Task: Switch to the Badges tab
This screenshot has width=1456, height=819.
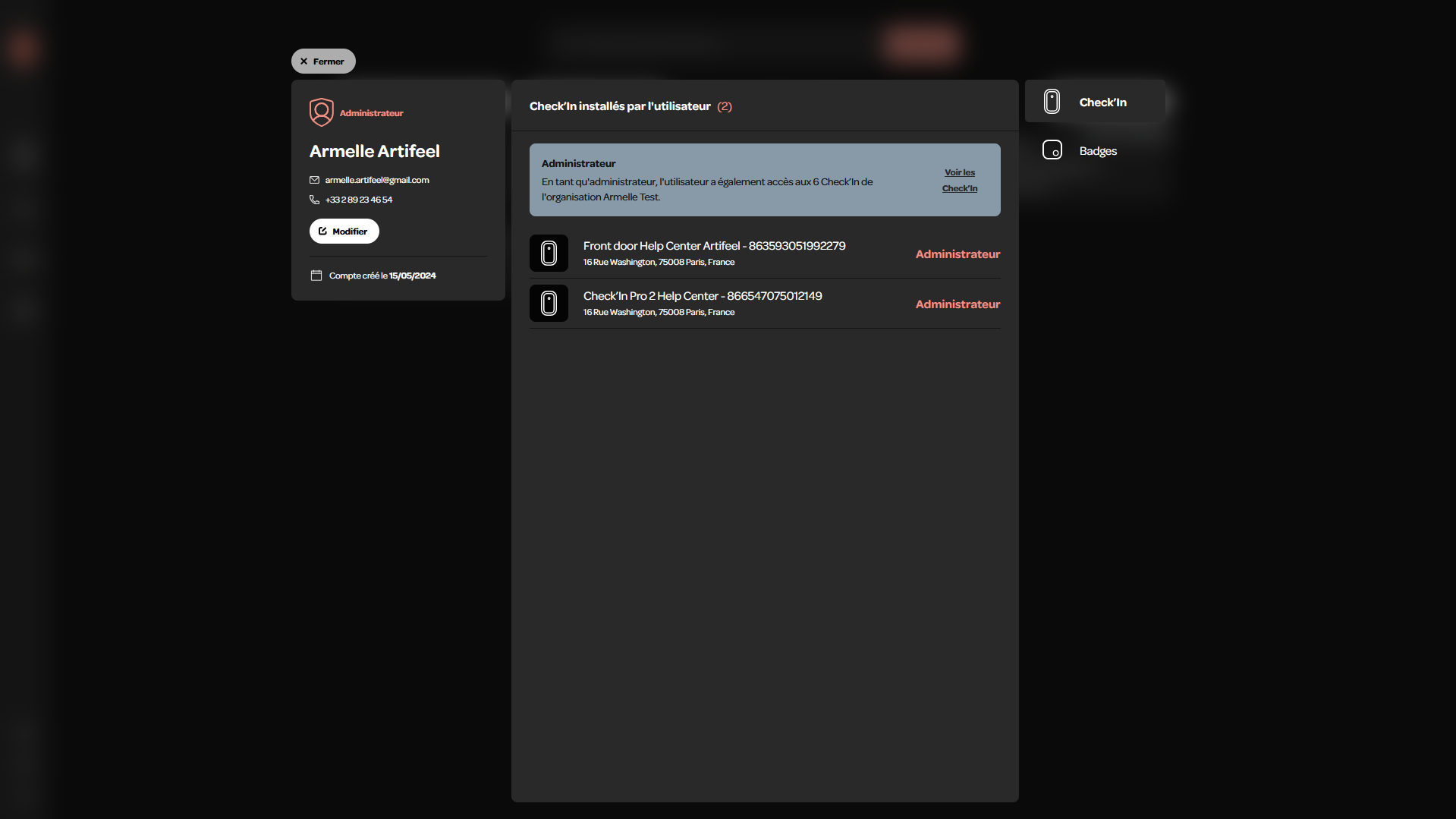Action: (x=1095, y=150)
